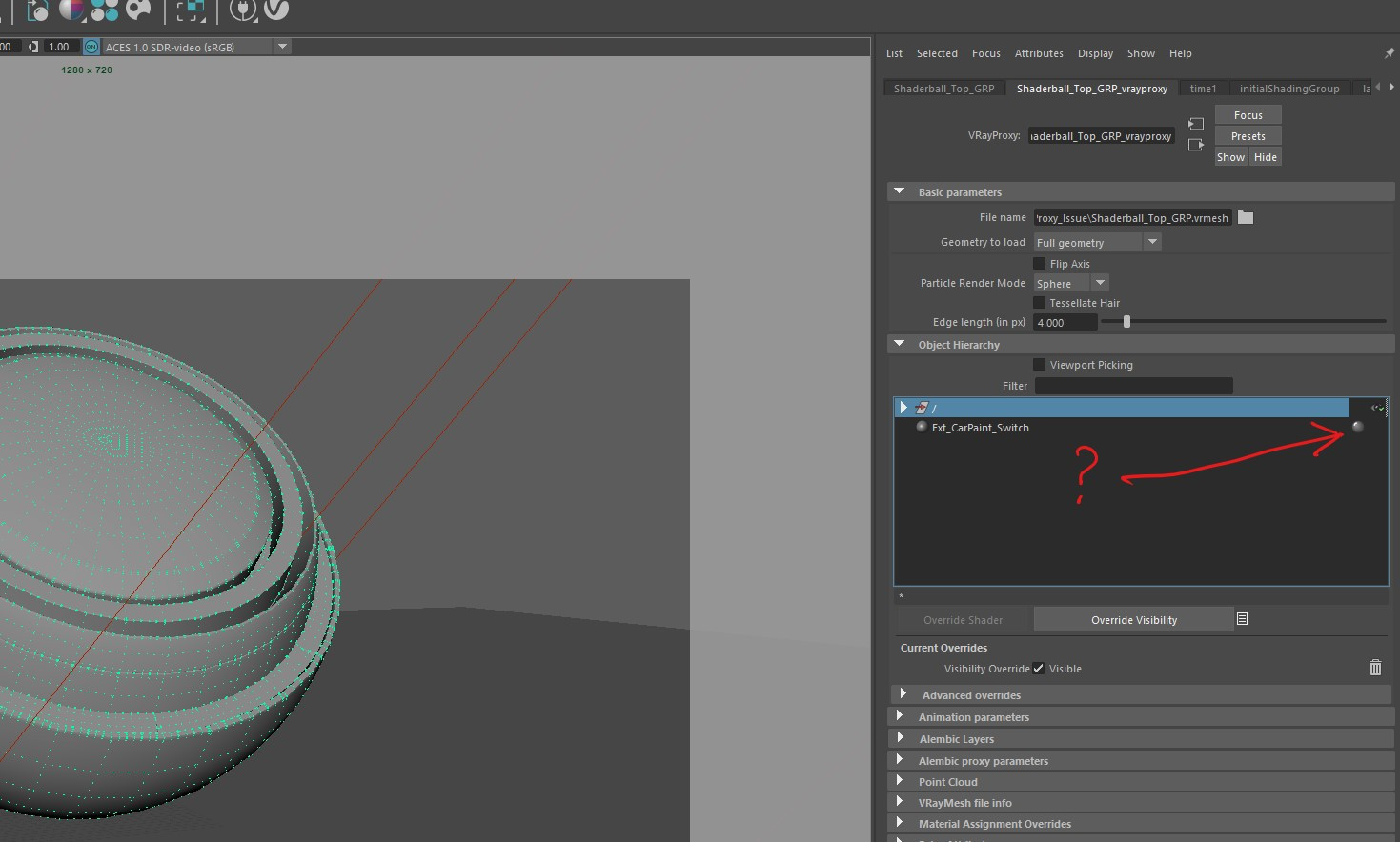Open the Geometry to load dropdown
Image resolution: width=1400 pixels, height=842 pixels.
pos(1097,243)
